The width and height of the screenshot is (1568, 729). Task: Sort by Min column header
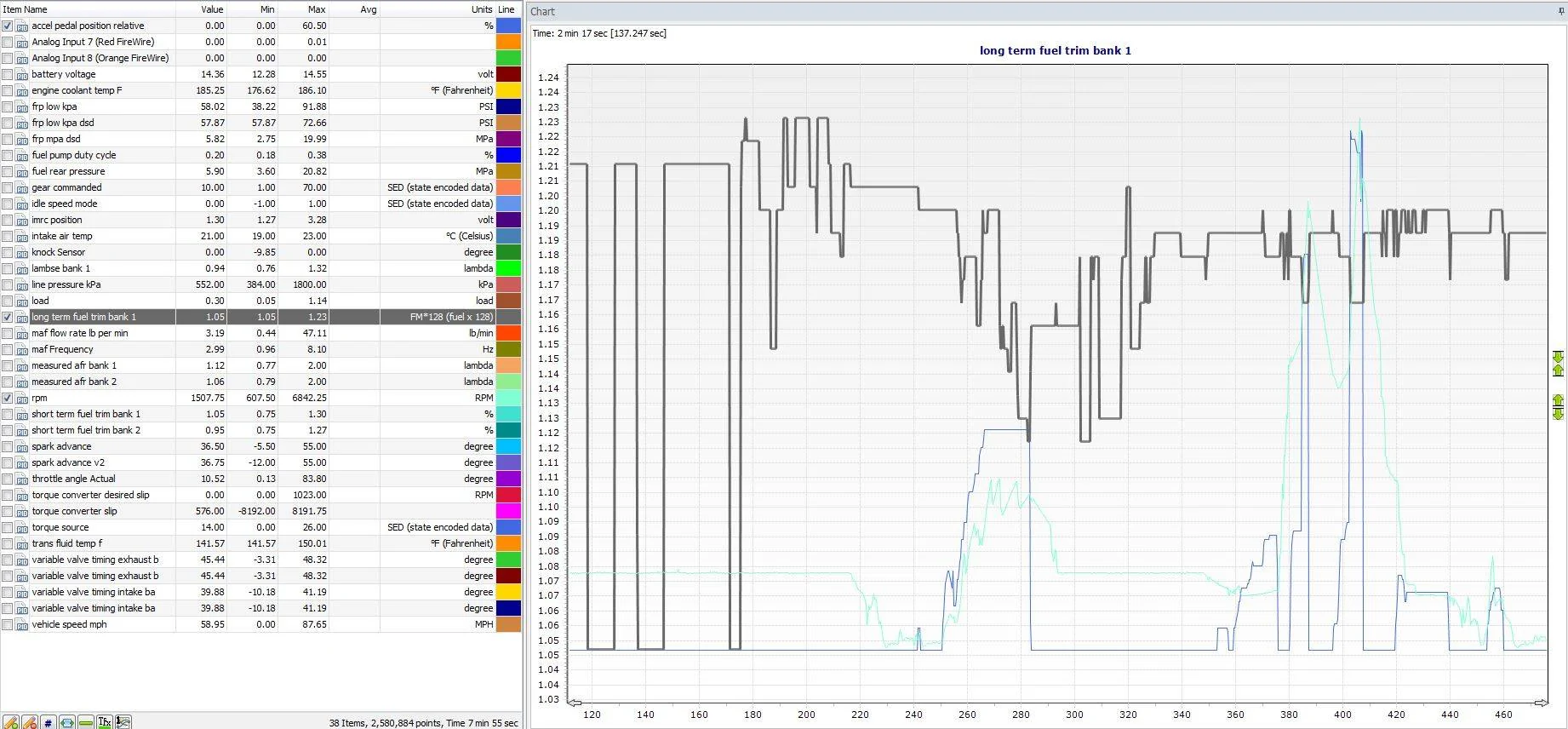coord(252,9)
